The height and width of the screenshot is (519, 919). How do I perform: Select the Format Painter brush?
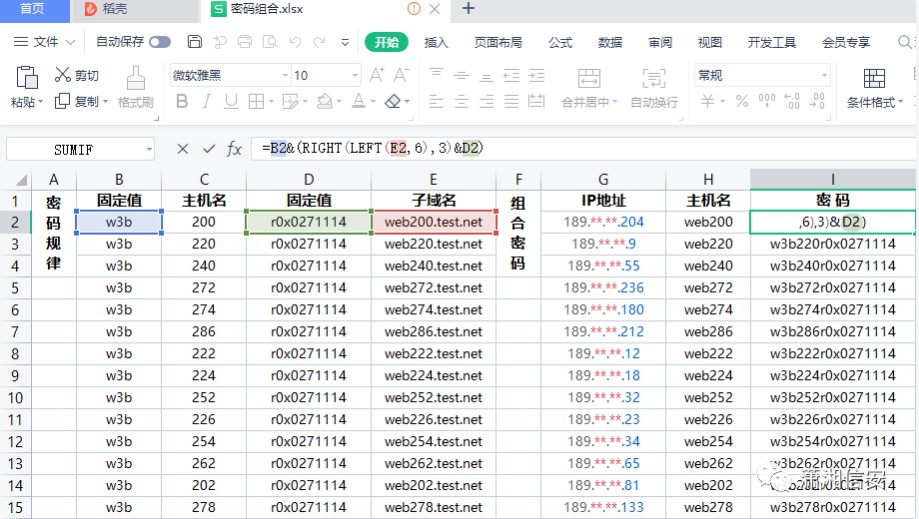click(x=136, y=78)
